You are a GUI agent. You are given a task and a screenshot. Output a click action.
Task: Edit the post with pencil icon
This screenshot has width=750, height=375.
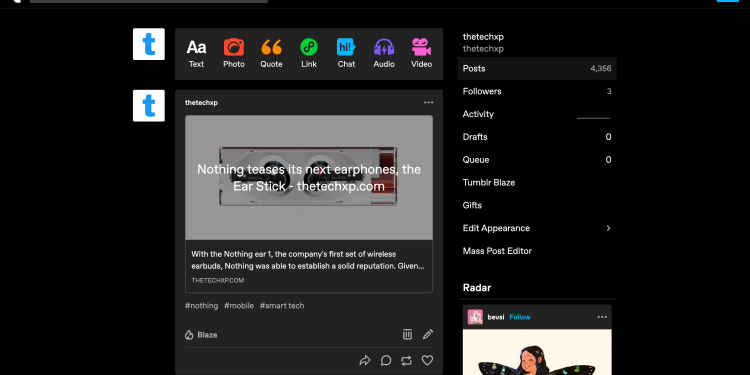click(x=428, y=334)
